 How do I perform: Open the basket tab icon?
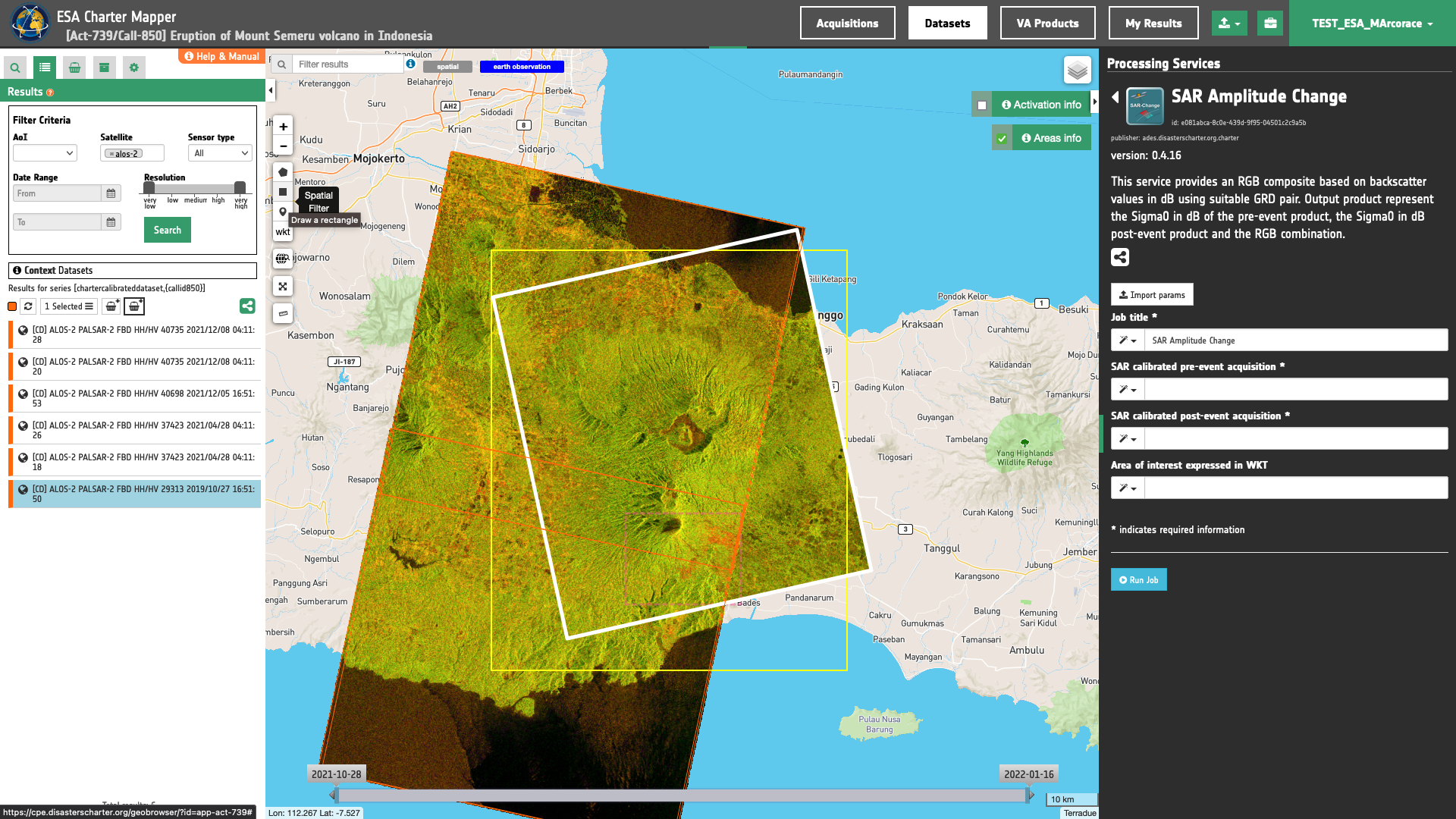pos(74,67)
